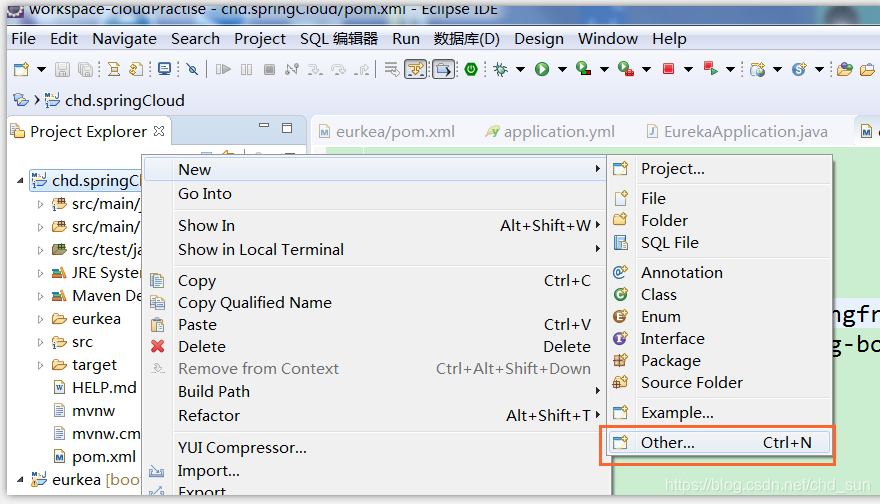Image resolution: width=880 pixels, height=504 pixels.
Task: Switch to the EurekaApplication.java editor tab
Action: pos(737,131)
